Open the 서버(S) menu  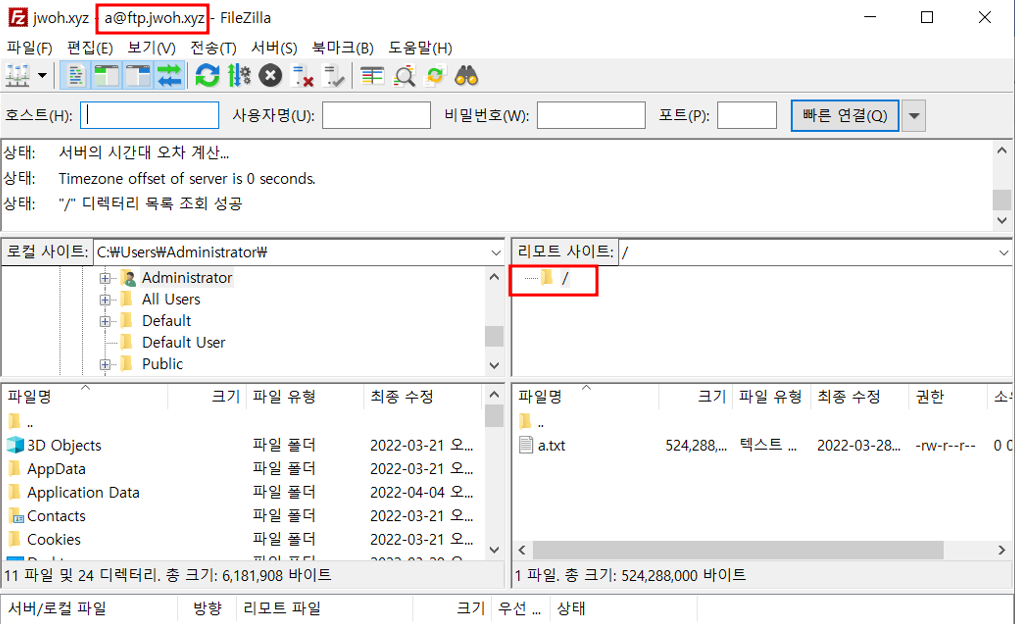click(x=274, y=48)
